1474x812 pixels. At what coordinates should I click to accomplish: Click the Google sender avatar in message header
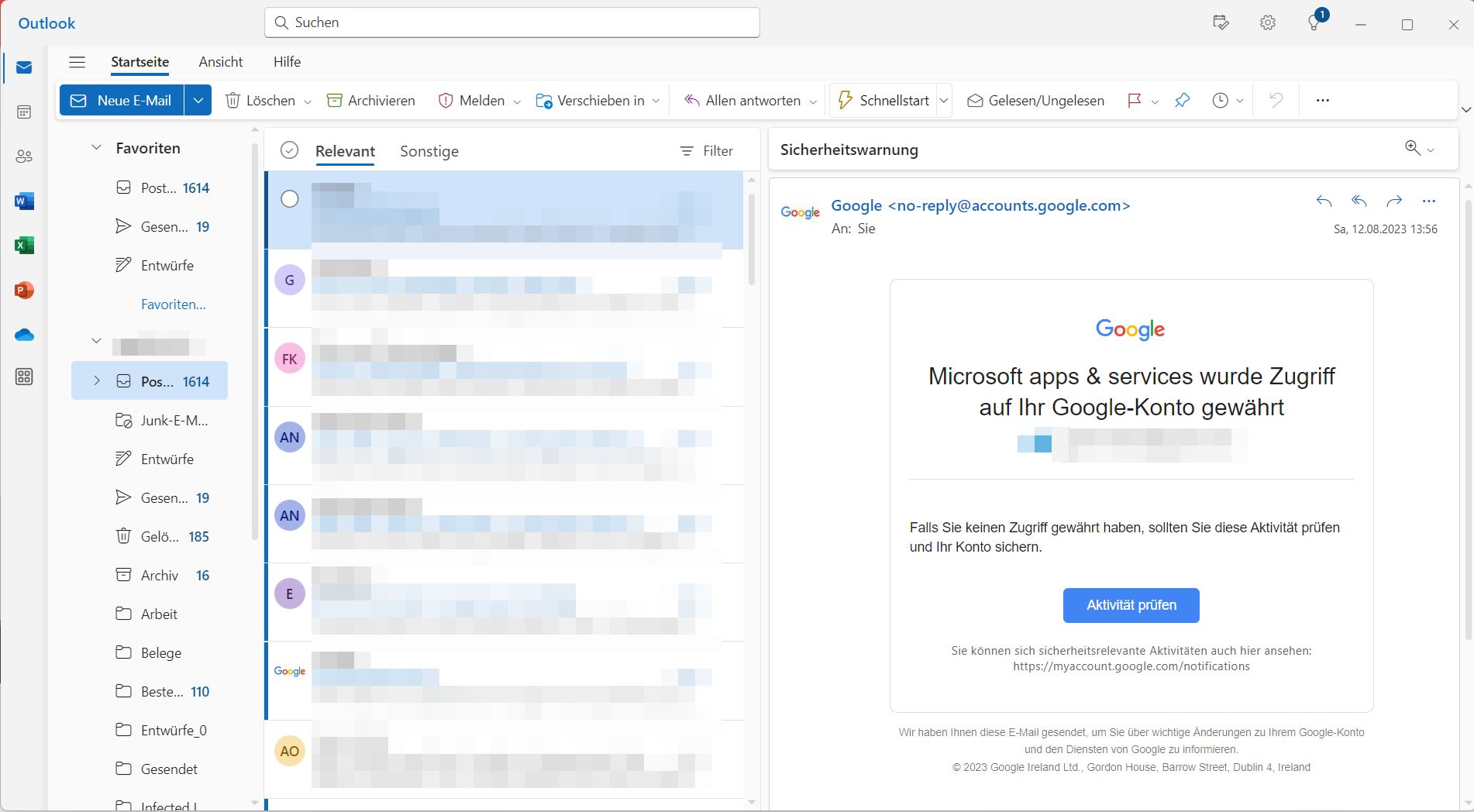801,212
